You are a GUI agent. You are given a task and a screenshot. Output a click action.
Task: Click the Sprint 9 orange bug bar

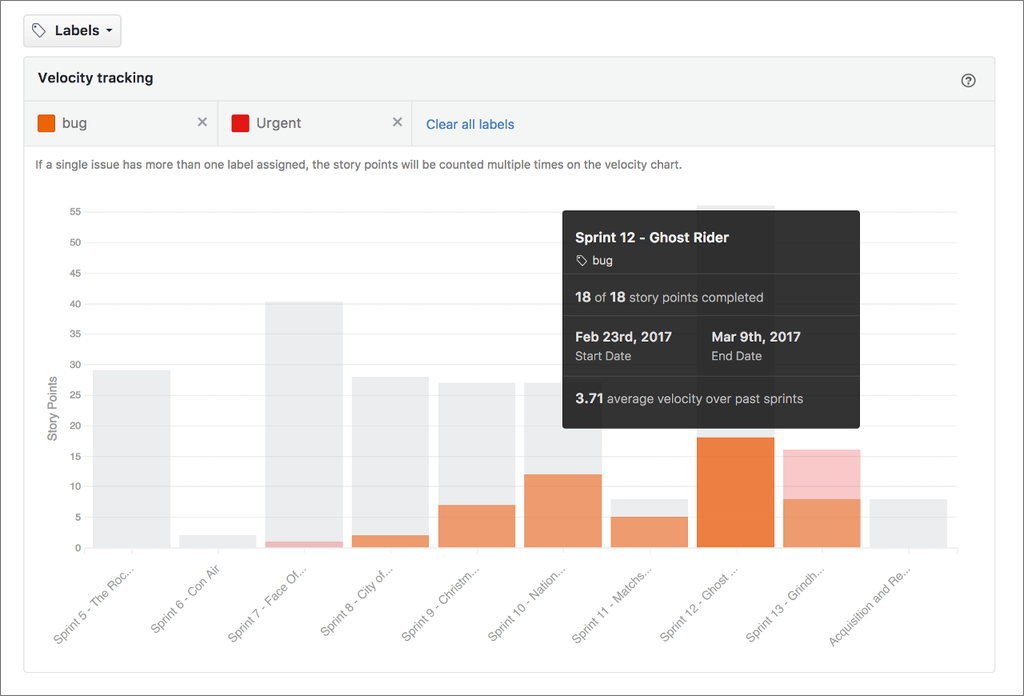(477, 526)
